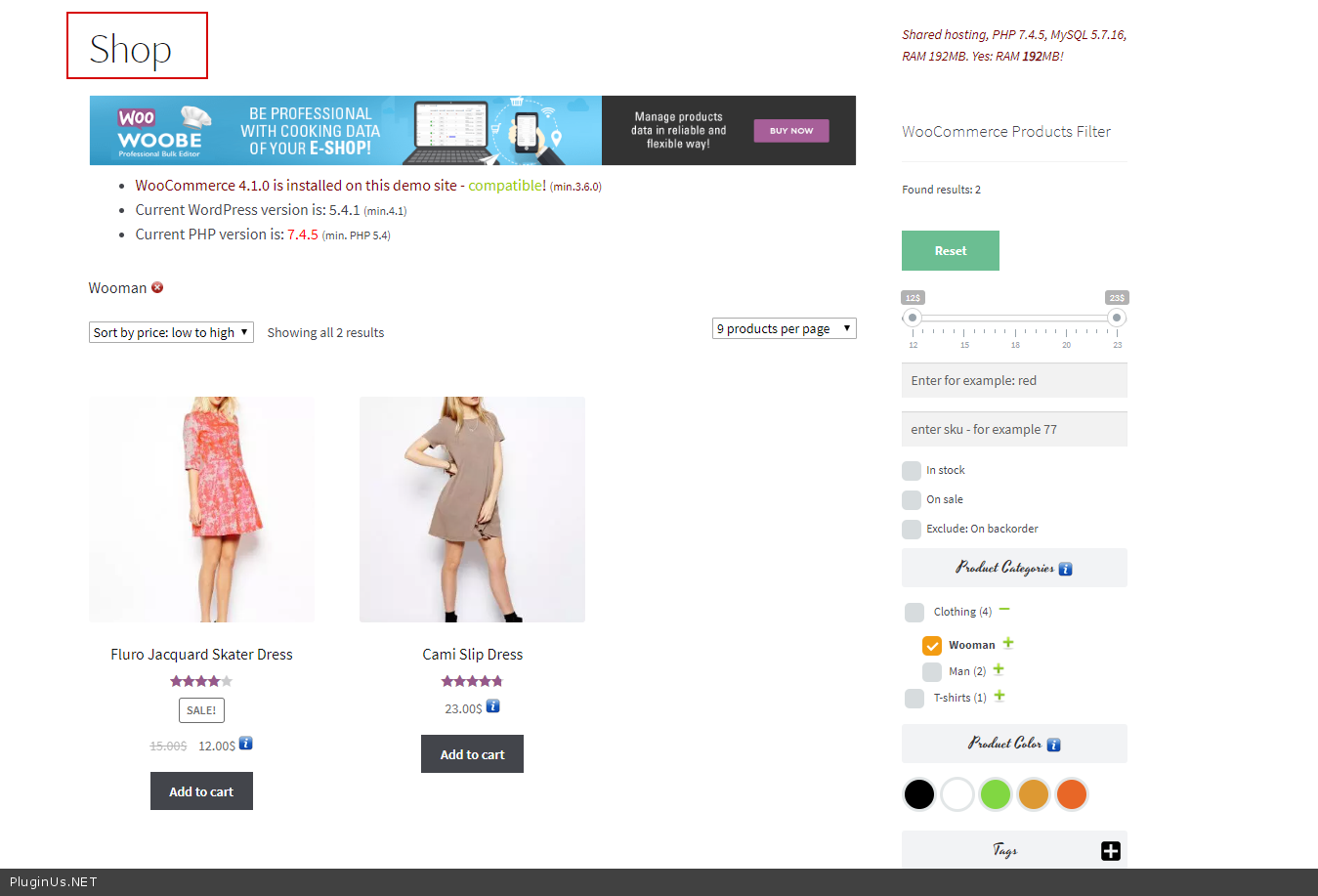Open the Sort by price dropdown

tap(171, 332)
